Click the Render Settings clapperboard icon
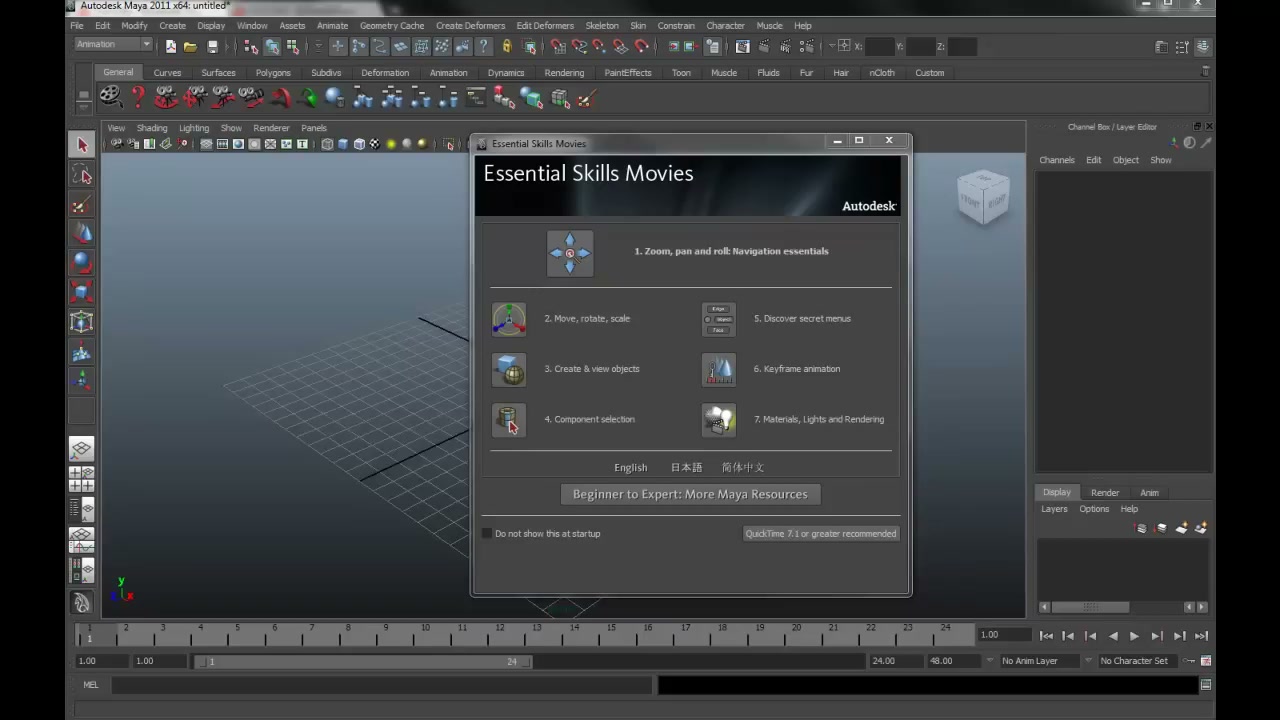The image size is (1280, 720). (x=808, y=46)
